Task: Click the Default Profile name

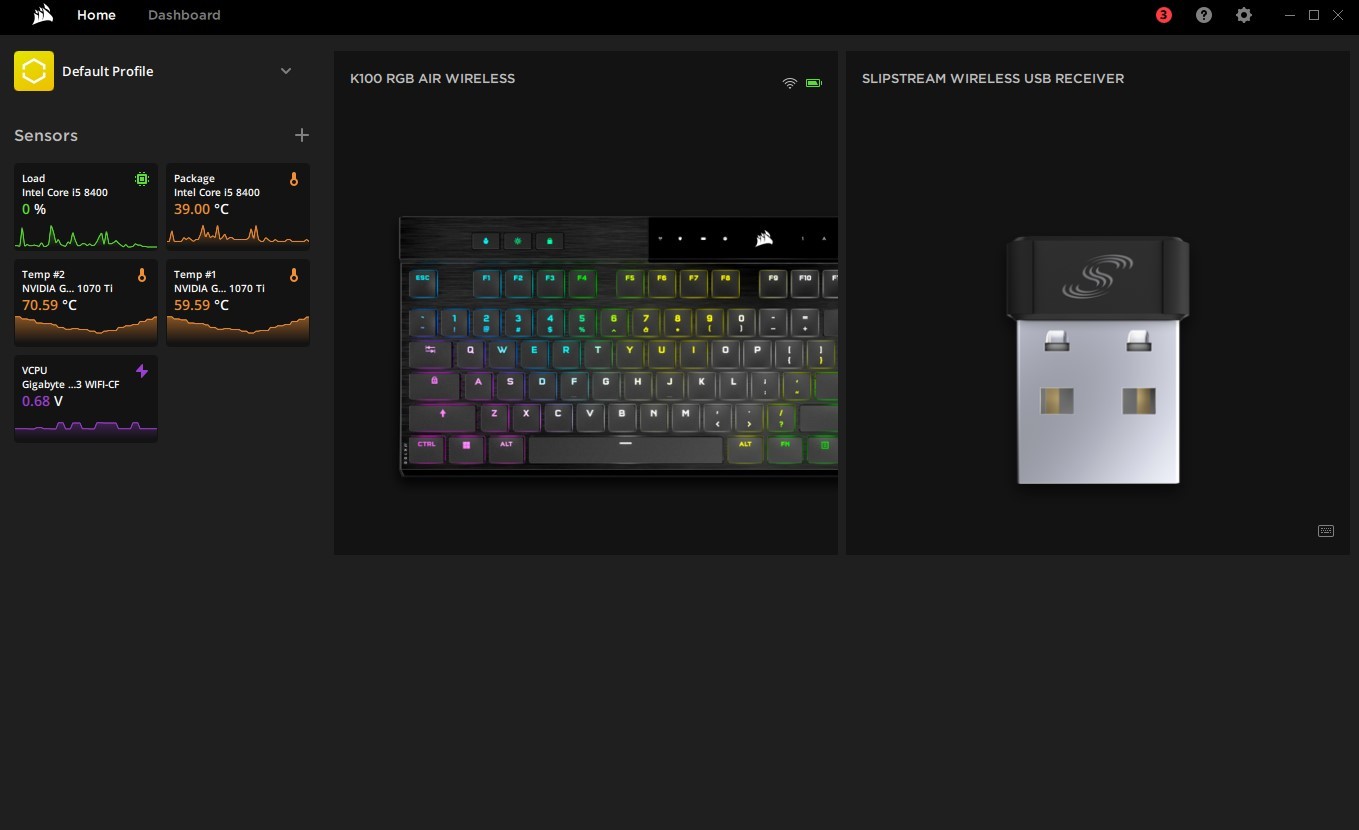Action: [x=108, y=71]
